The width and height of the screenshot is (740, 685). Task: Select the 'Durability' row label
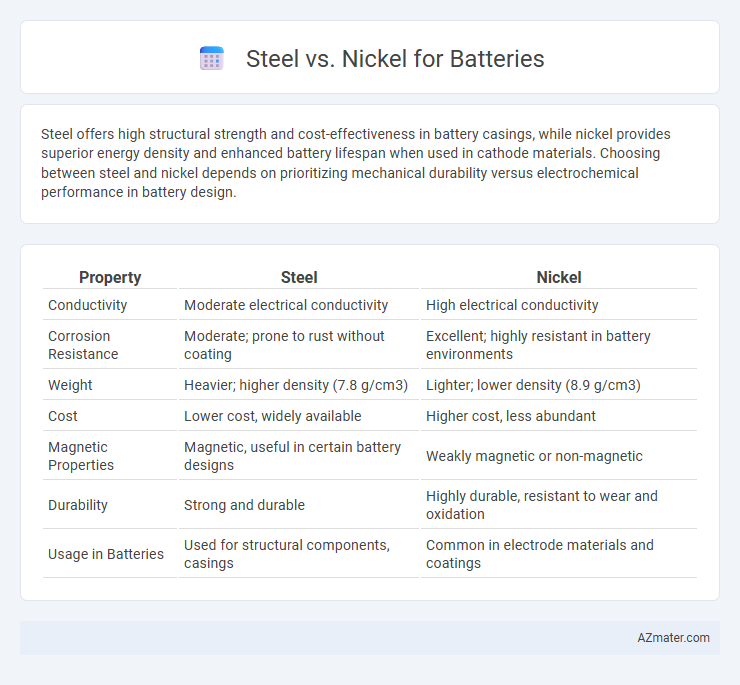click(78, 505)
